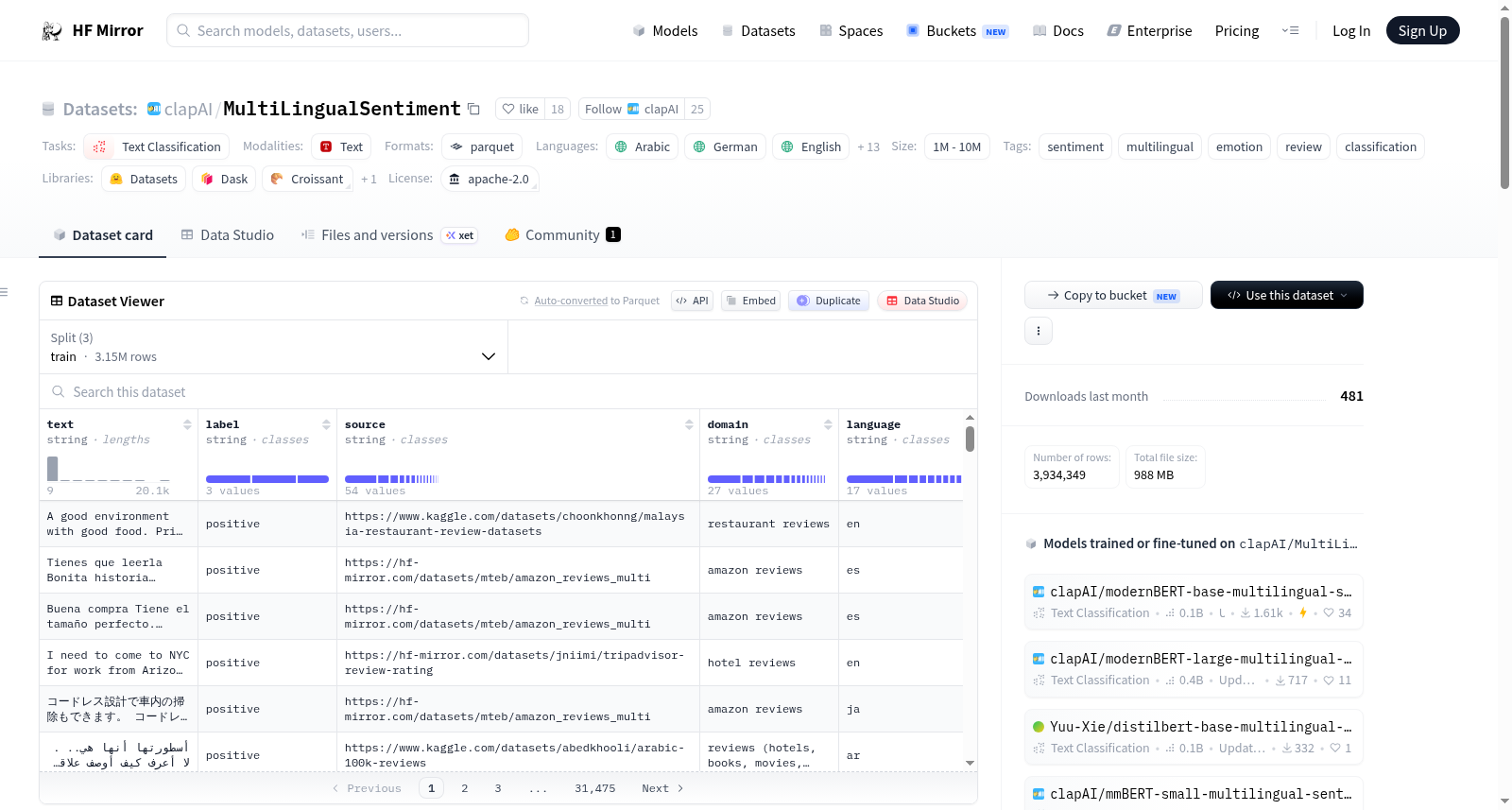Image resolution: width=1512 pixels, height=810 pixels.
Task: Sort the label column with arrows icon
Action: (x=326, y=425)
